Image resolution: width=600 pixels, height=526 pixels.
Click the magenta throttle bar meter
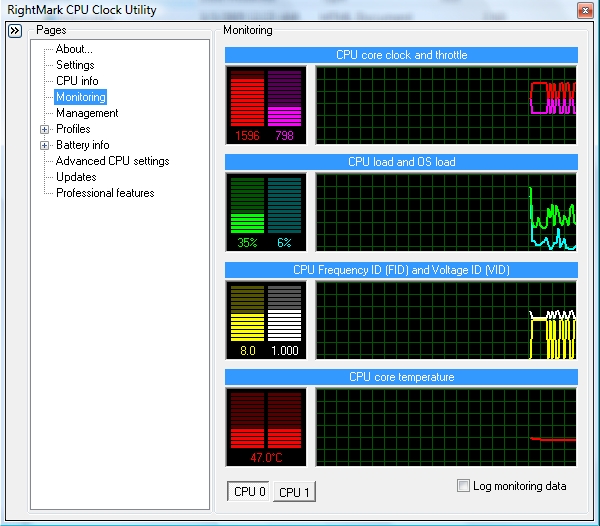[x=284, y=98]
